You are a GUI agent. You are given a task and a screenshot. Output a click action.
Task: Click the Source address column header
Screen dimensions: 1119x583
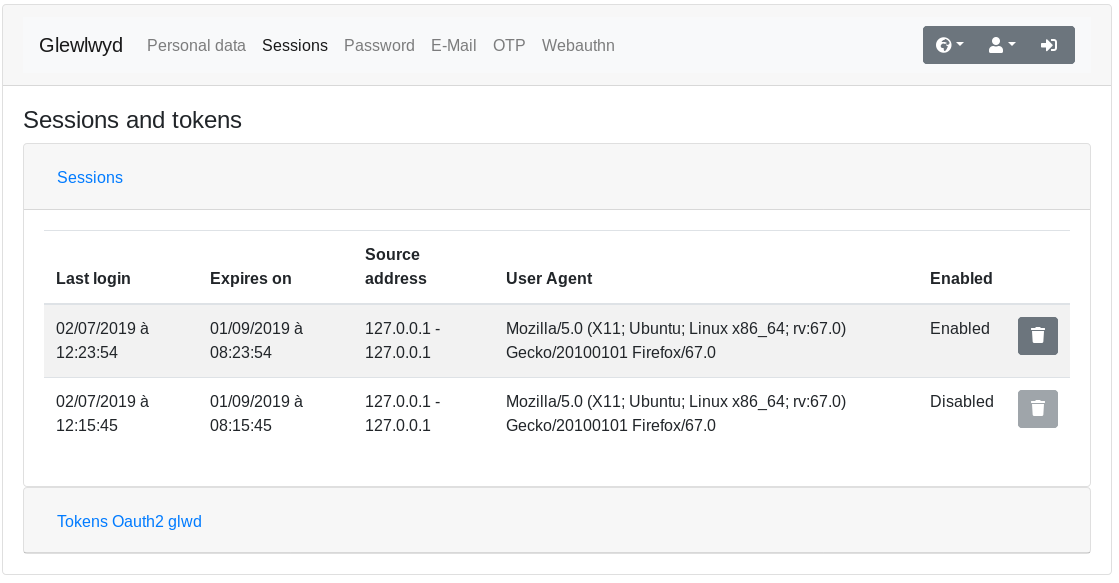(x=395, y=266)
